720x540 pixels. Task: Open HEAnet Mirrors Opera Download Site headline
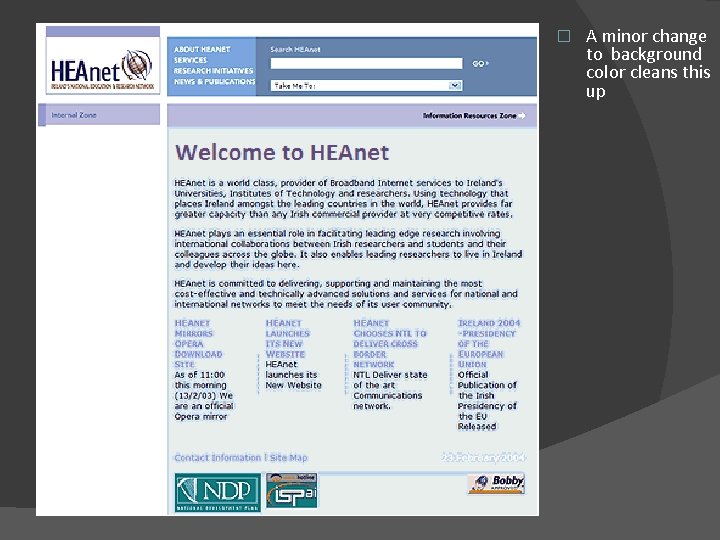point(198,343)
